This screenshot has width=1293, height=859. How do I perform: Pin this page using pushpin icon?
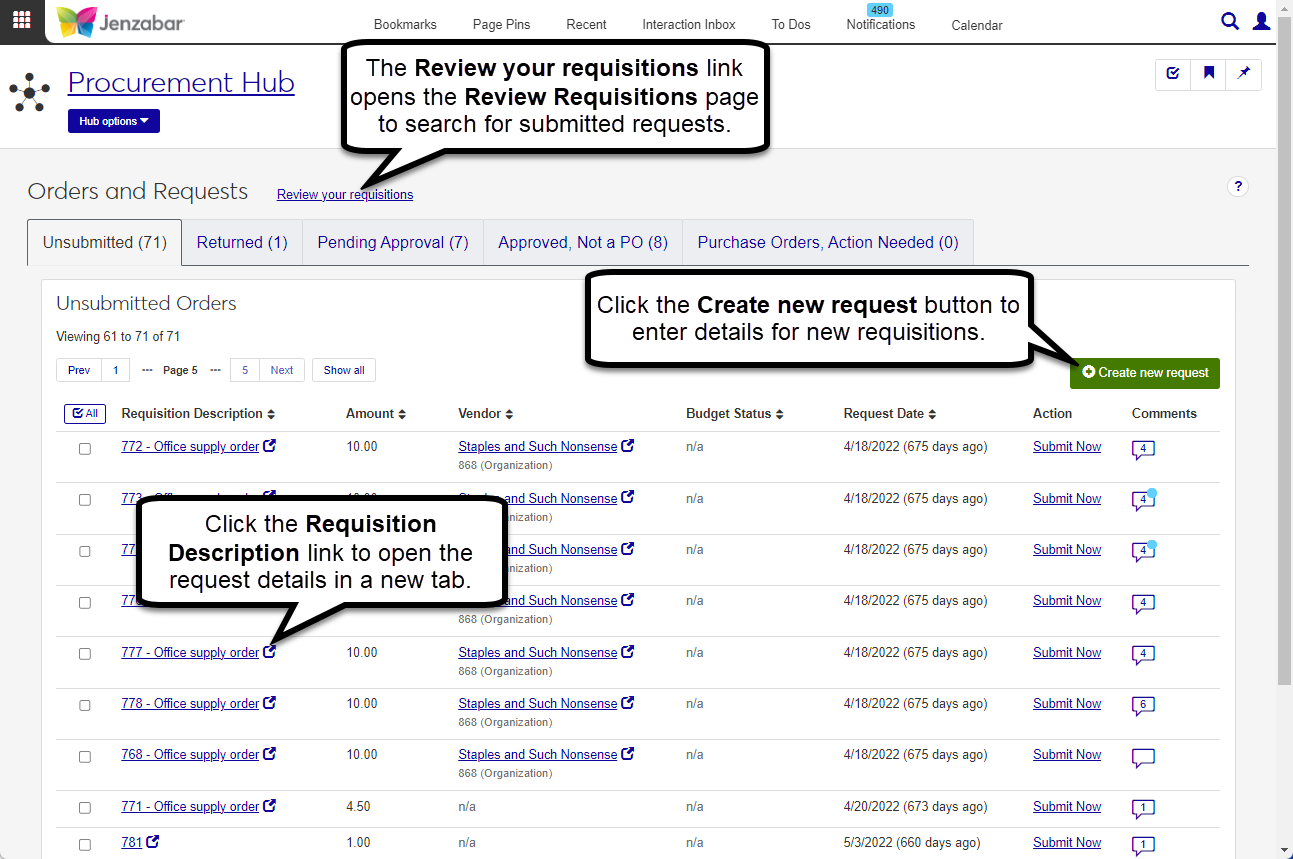tap(1244, 74)
